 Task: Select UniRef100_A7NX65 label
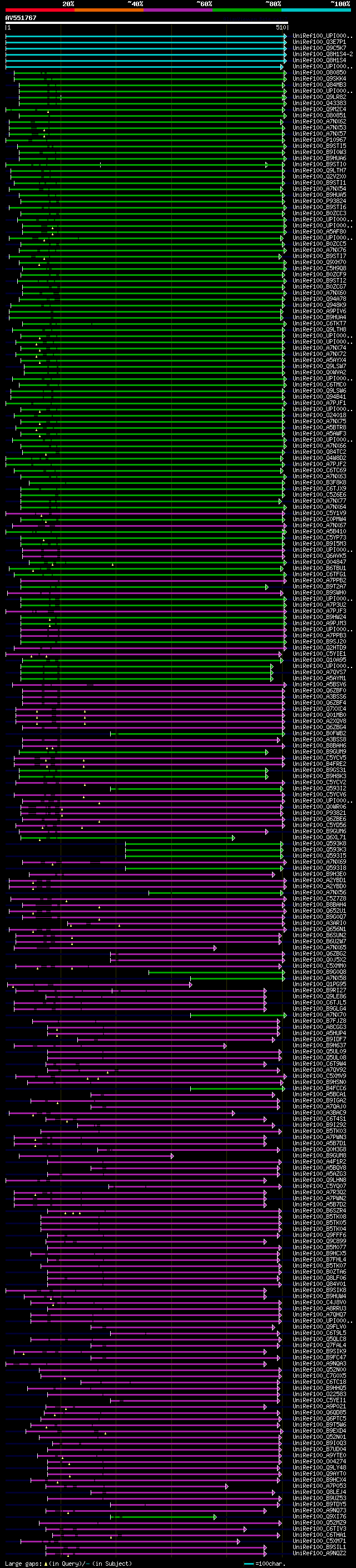[319, 947]
